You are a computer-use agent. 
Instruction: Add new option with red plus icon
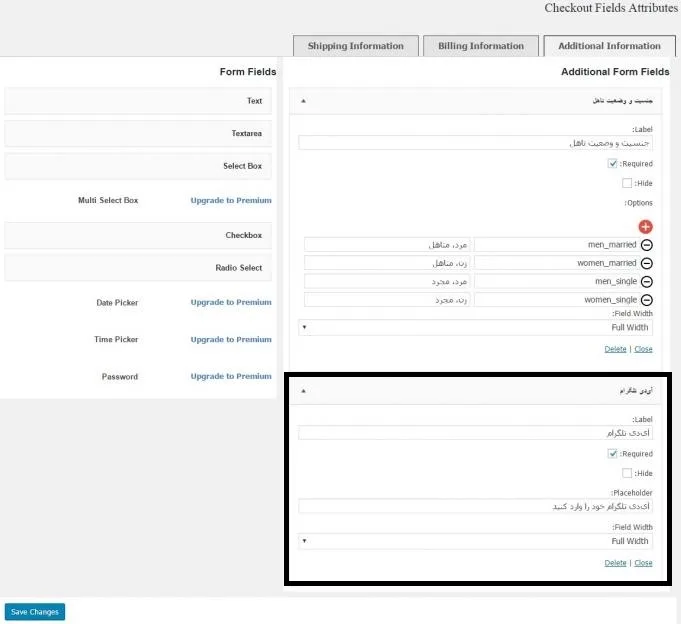tap(645, 226)
